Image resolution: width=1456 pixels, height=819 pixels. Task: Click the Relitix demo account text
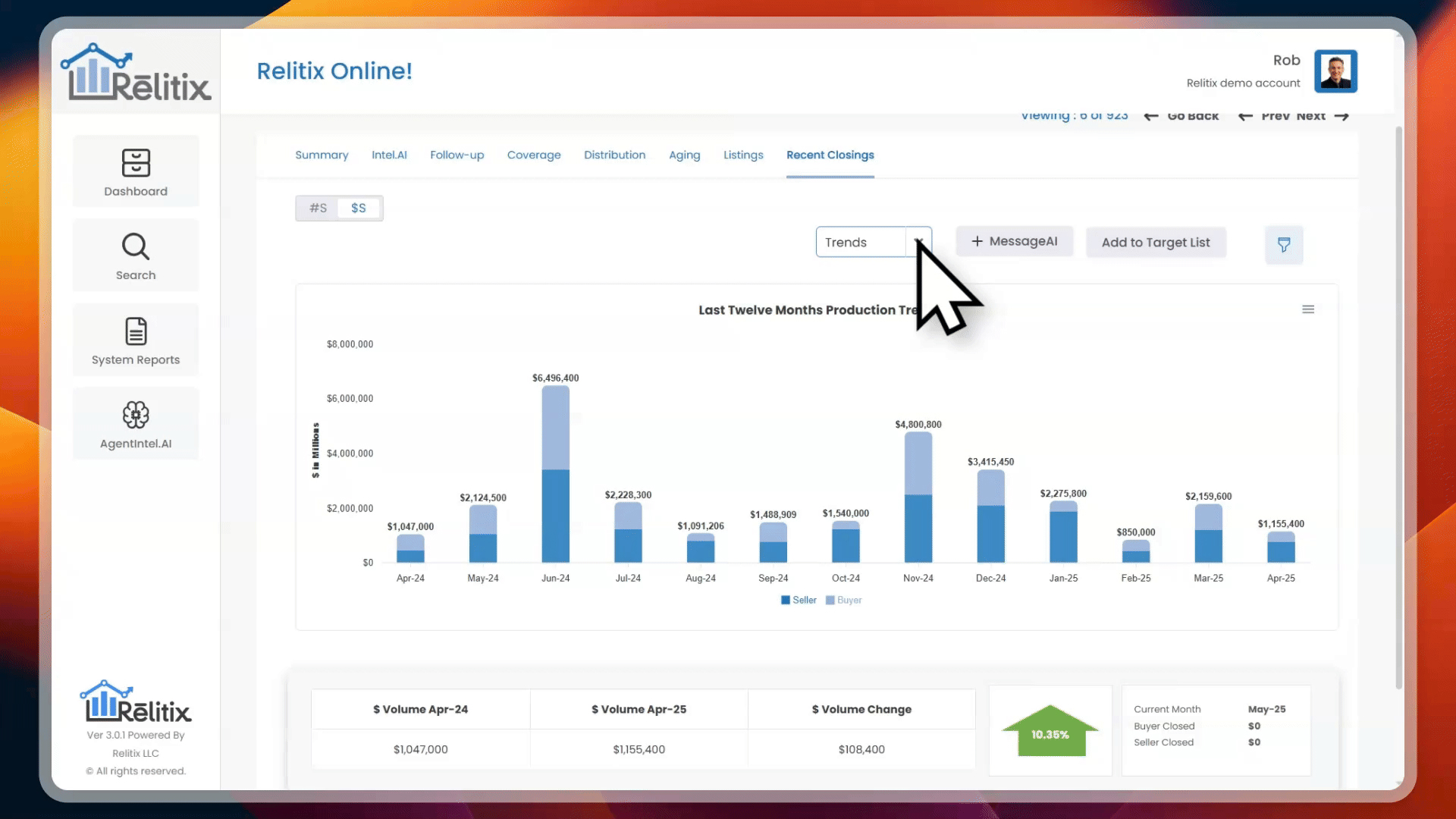coord(1243,83)
